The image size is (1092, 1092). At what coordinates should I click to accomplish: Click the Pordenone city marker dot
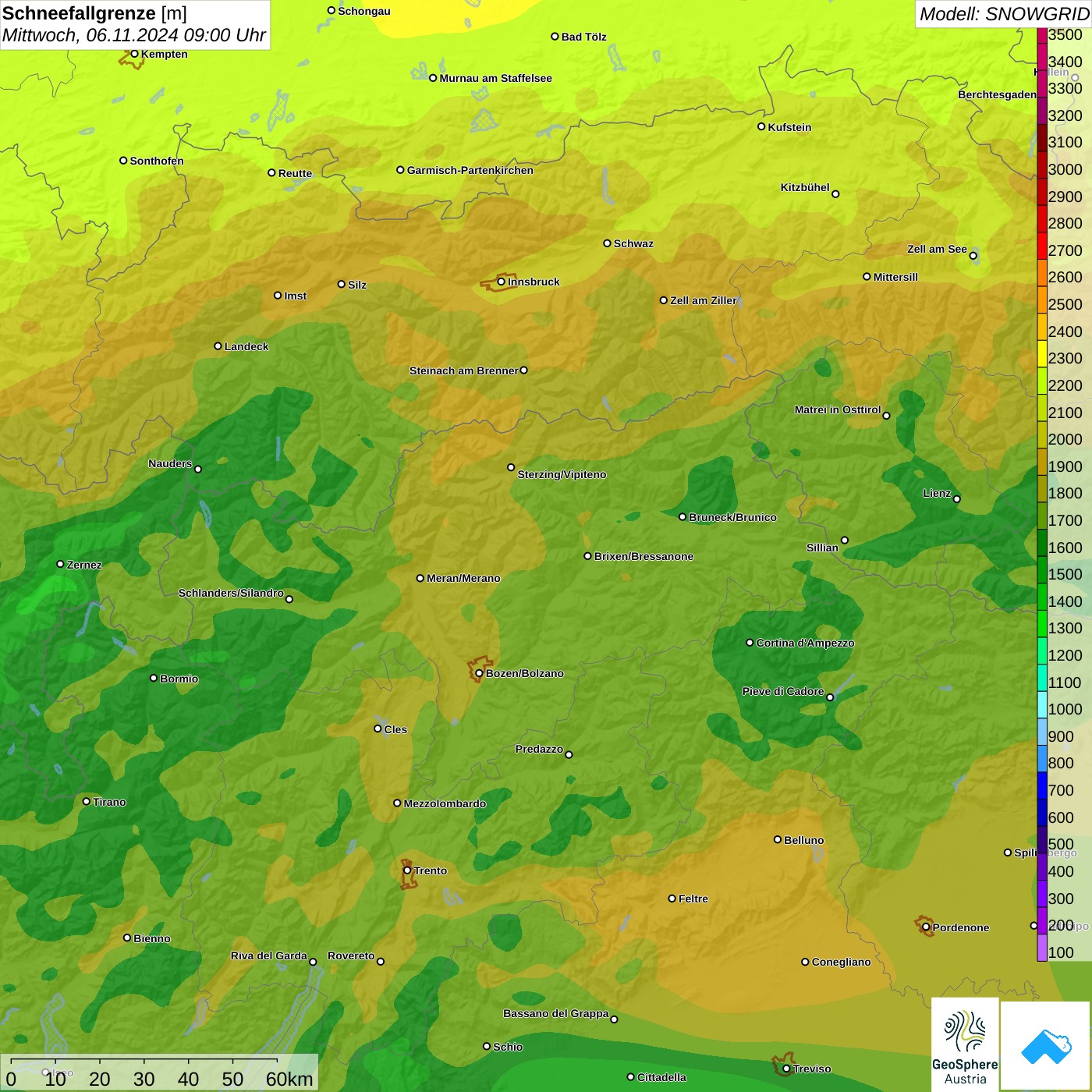(926, 927)
